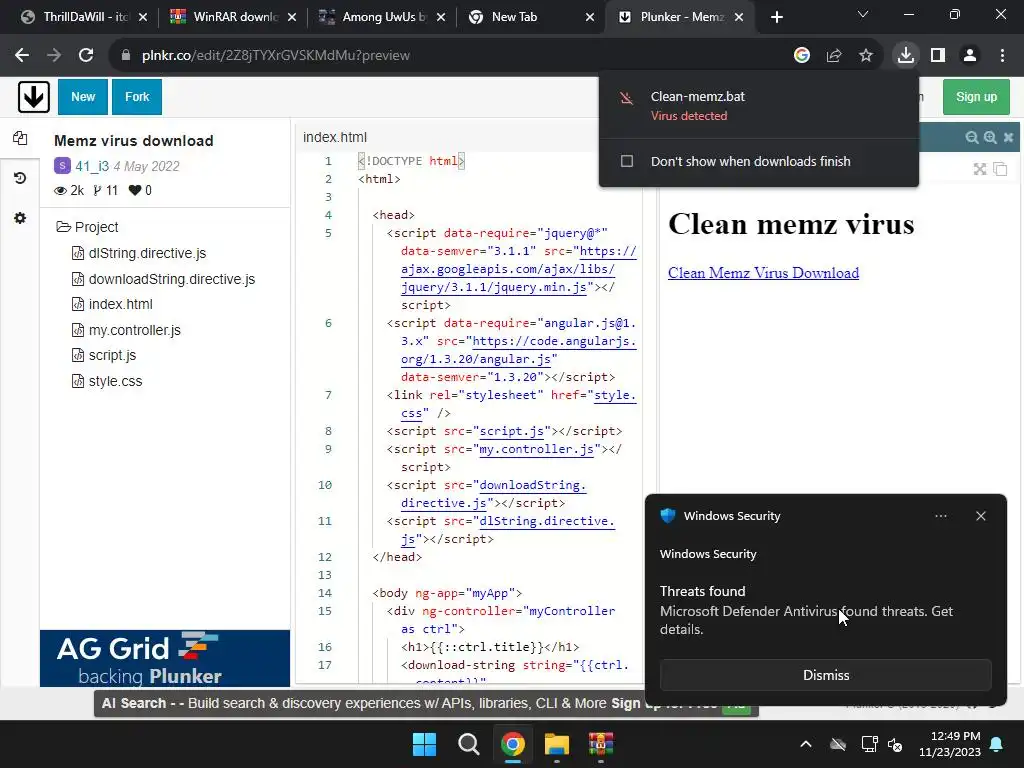Open a new browser tab
The height and width of the screenshot is (768, 1024).
(x=776, y=18)
